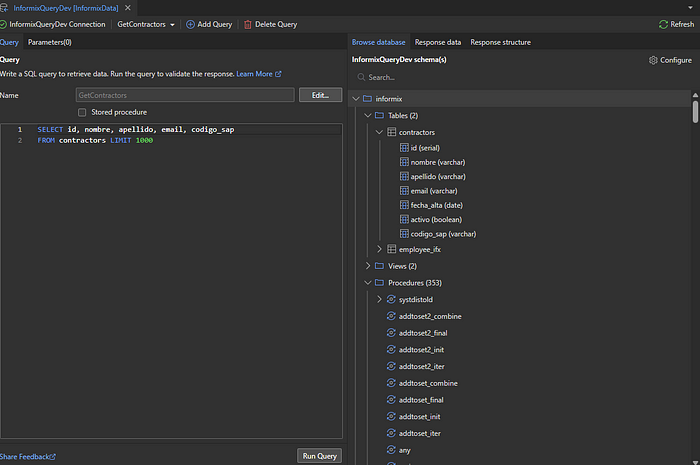Click the contractors table icon
Viewport: 700px width, 465px height.
[392, 132]
